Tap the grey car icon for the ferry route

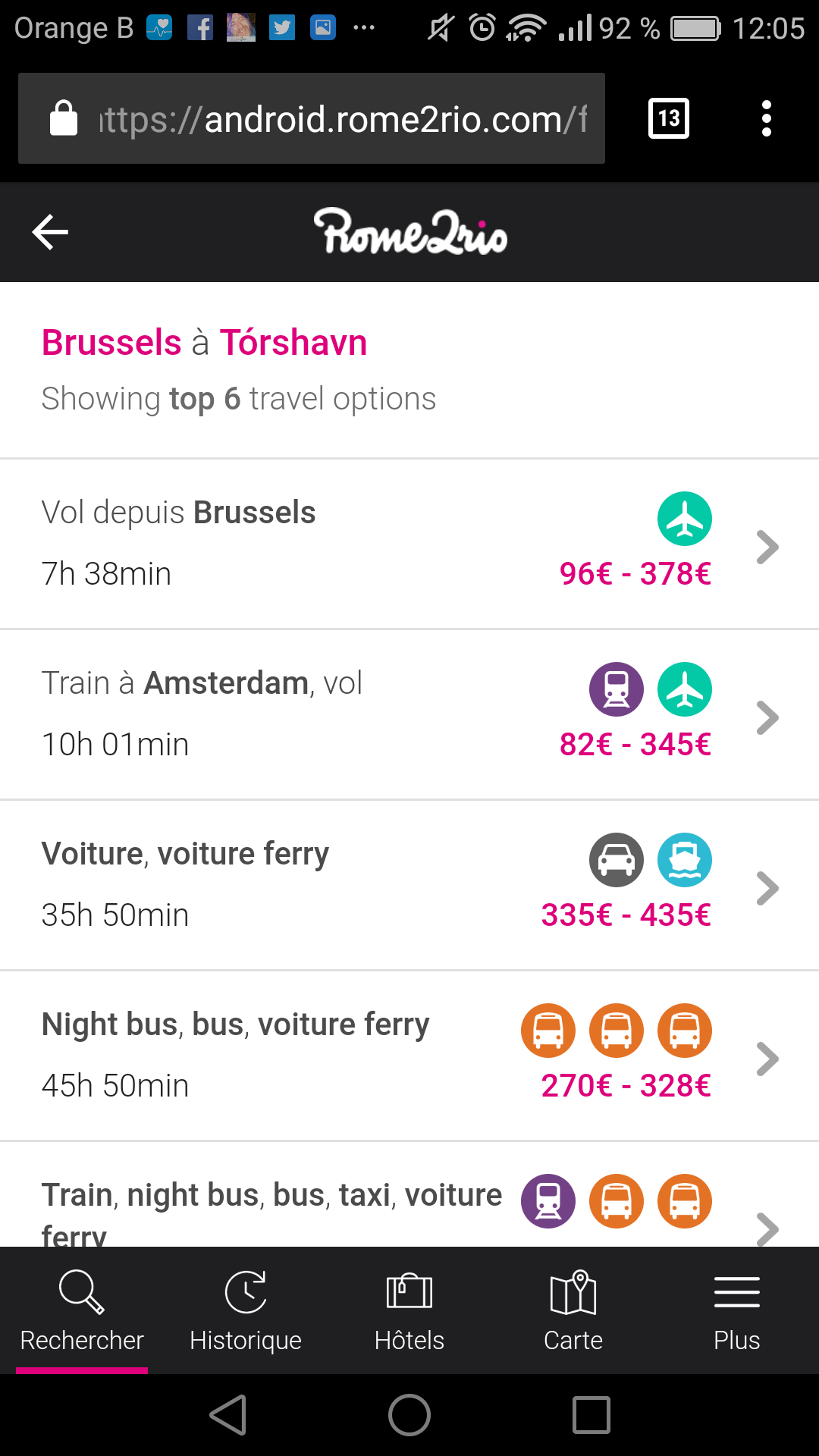pos(617,861)
